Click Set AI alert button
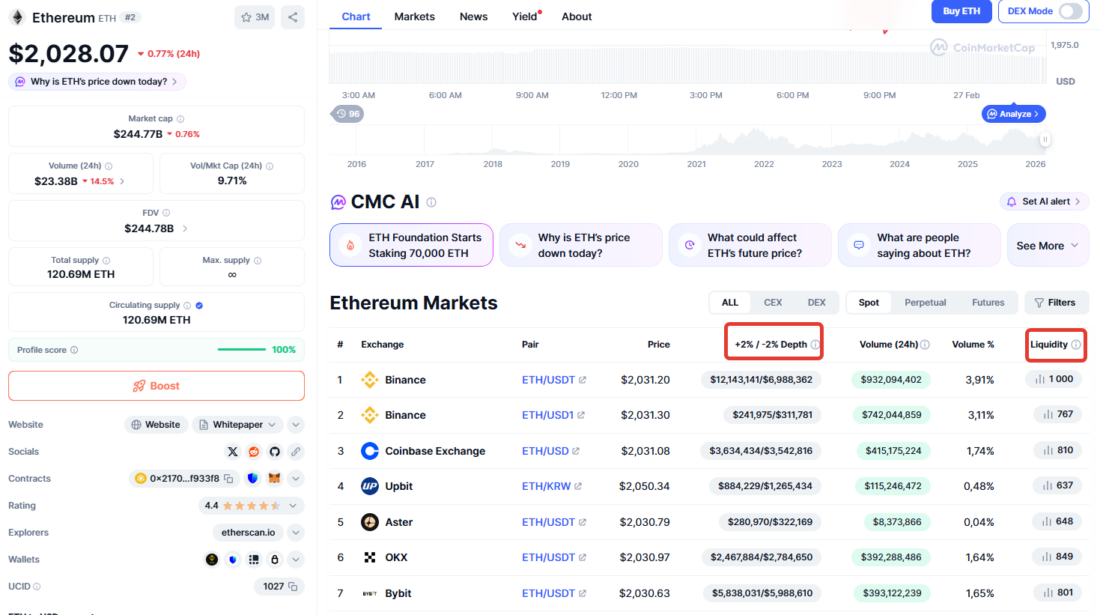 coord(1044,202)
